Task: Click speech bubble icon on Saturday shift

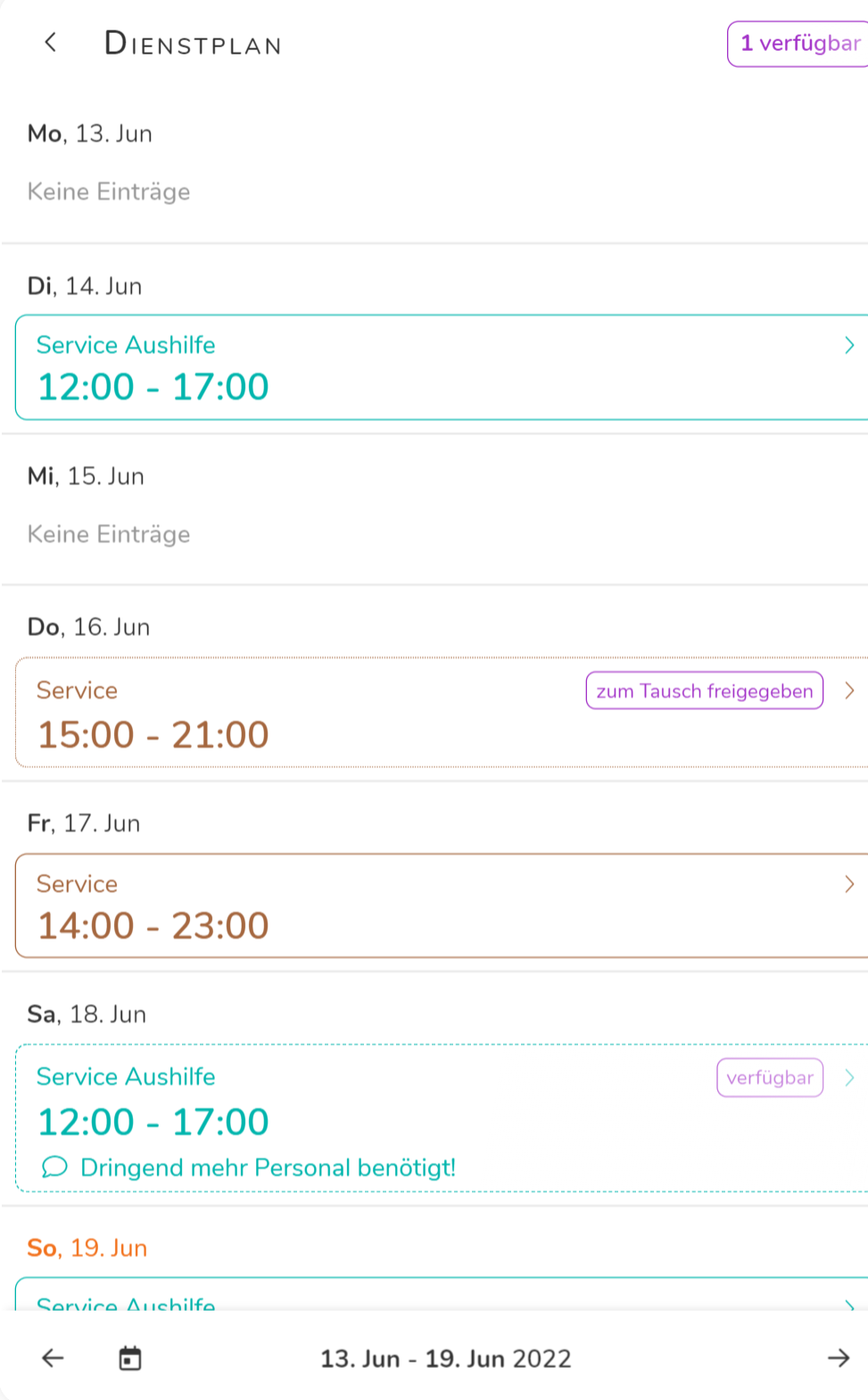Action: pyautogui.click(x=54, y=1167)
